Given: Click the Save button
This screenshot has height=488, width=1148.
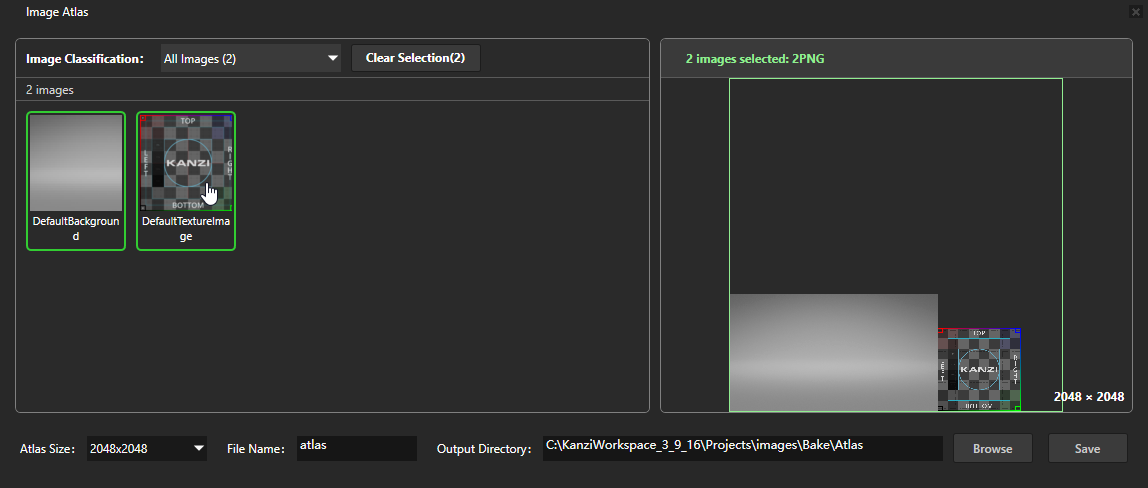Looking at the screenshot, I should pyautogui.click(x=1087, y=448).
